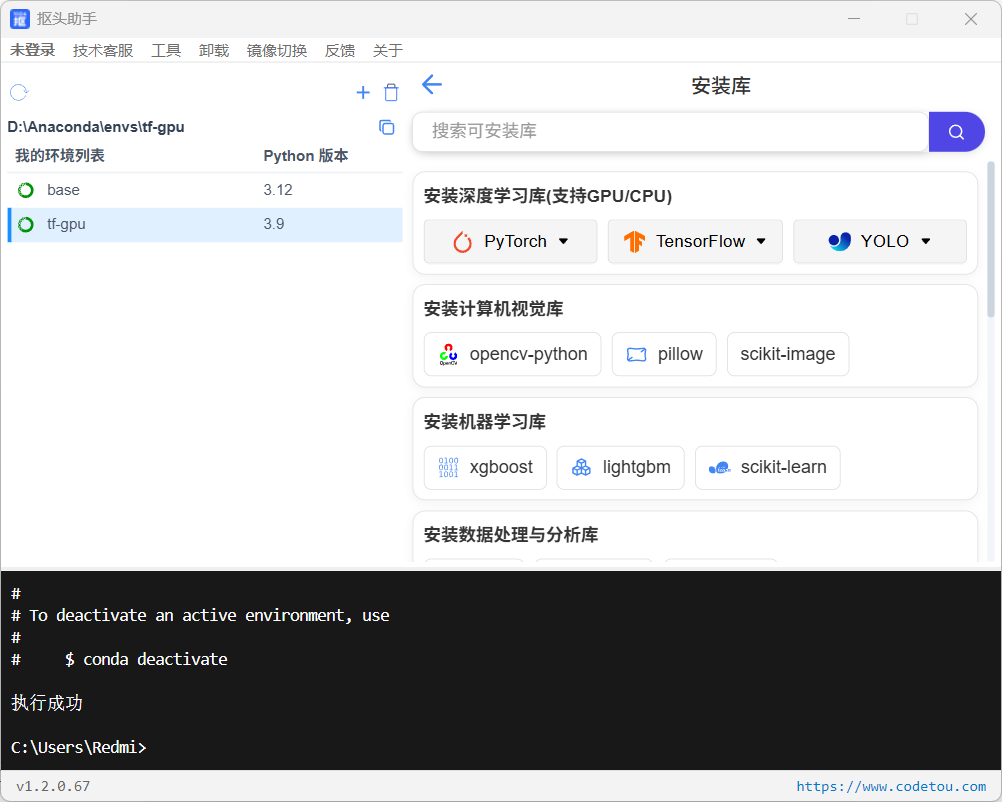Click the install library panel scrollbar
This screenshot has width=1002, height=802.
coord(991,240)
